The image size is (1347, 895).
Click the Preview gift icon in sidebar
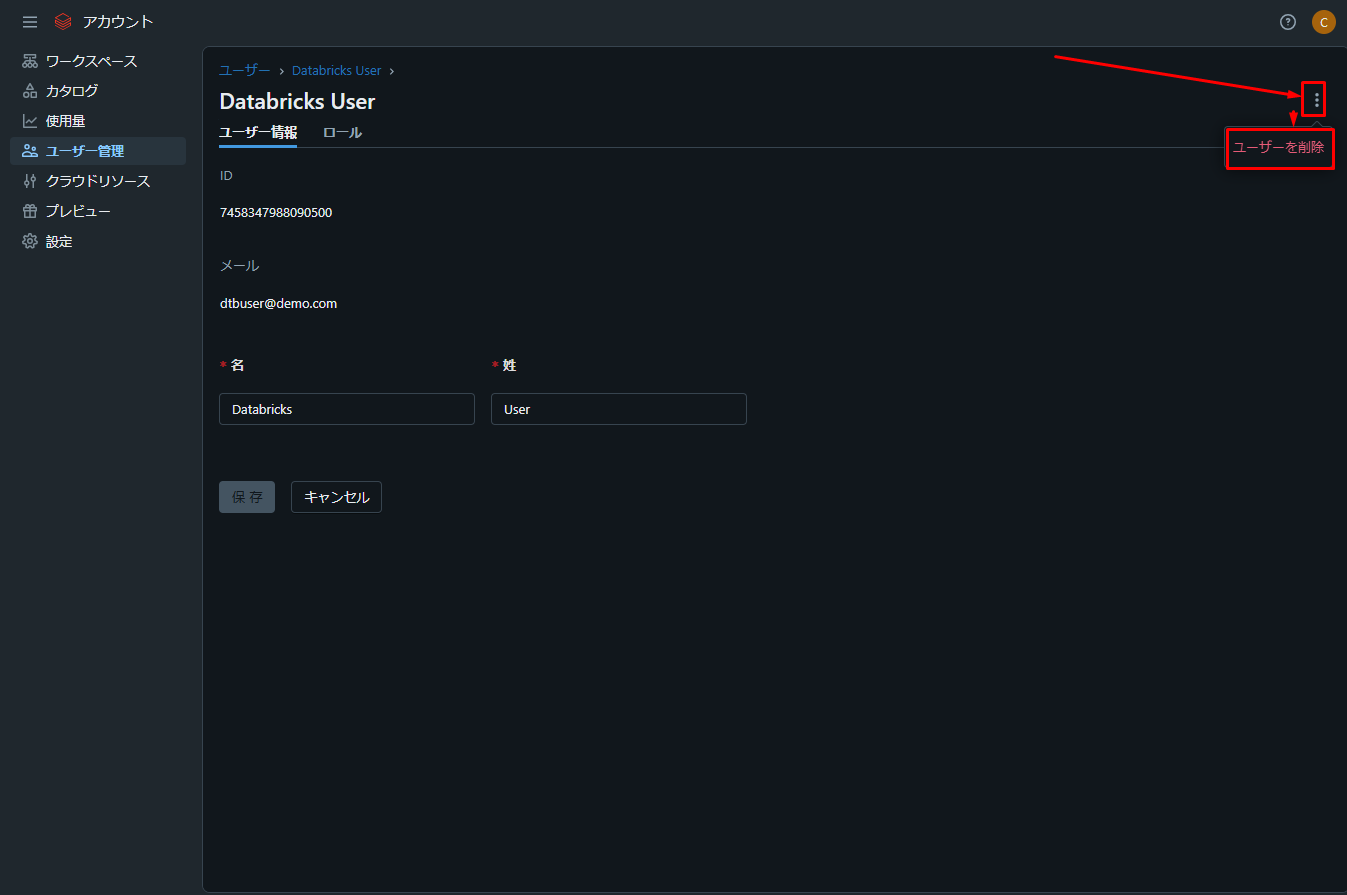click(x=30, y=211)
